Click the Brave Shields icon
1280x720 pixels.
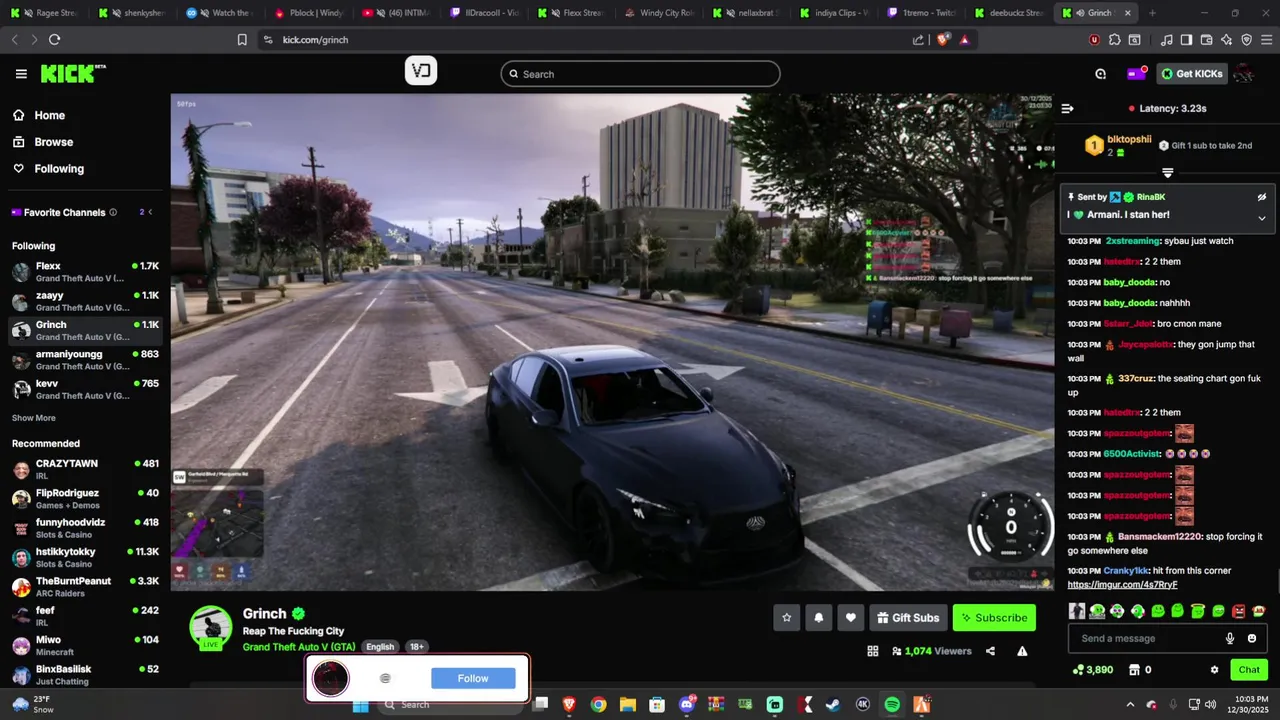(942, 40)
